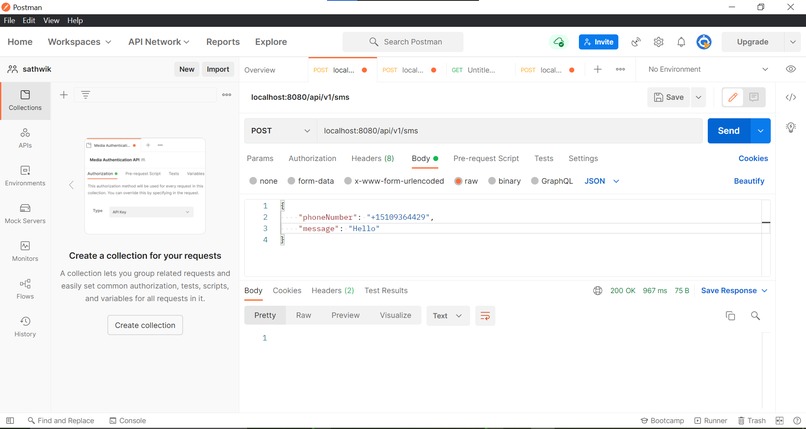Copy the response body

pos(730,315)
